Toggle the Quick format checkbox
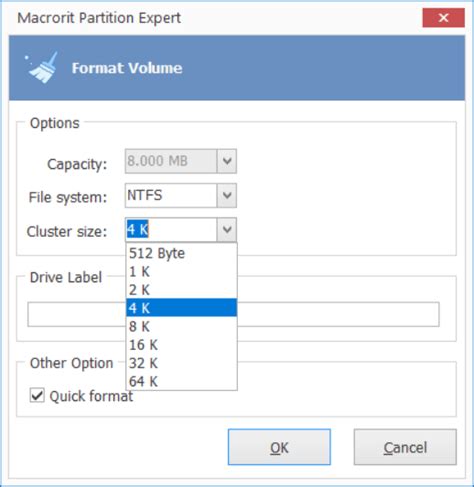This screenshot has height=487, width=474. coord(37,396)
